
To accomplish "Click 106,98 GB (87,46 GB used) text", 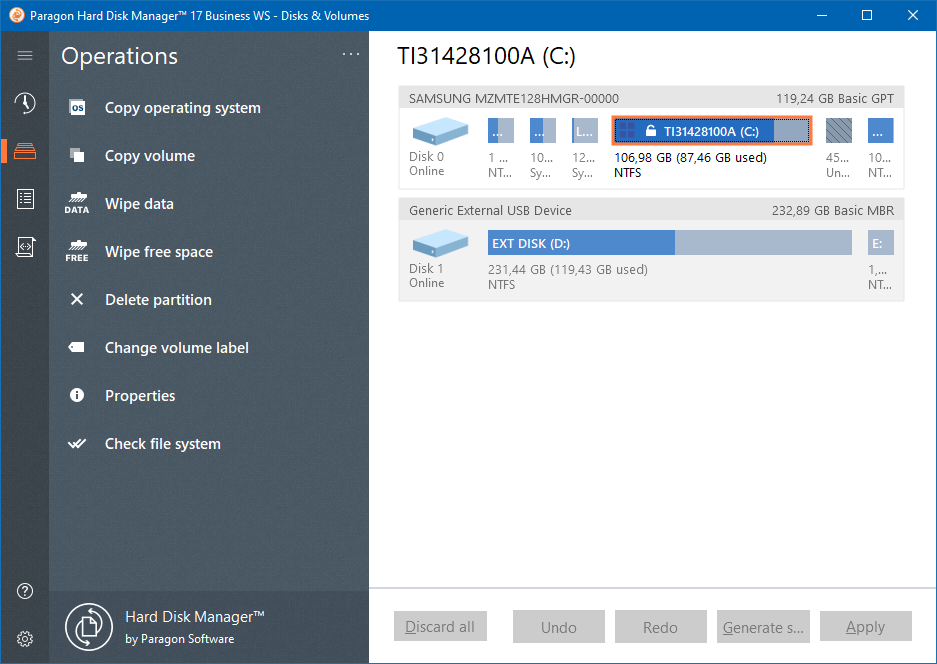I will (x=690, y=158).
